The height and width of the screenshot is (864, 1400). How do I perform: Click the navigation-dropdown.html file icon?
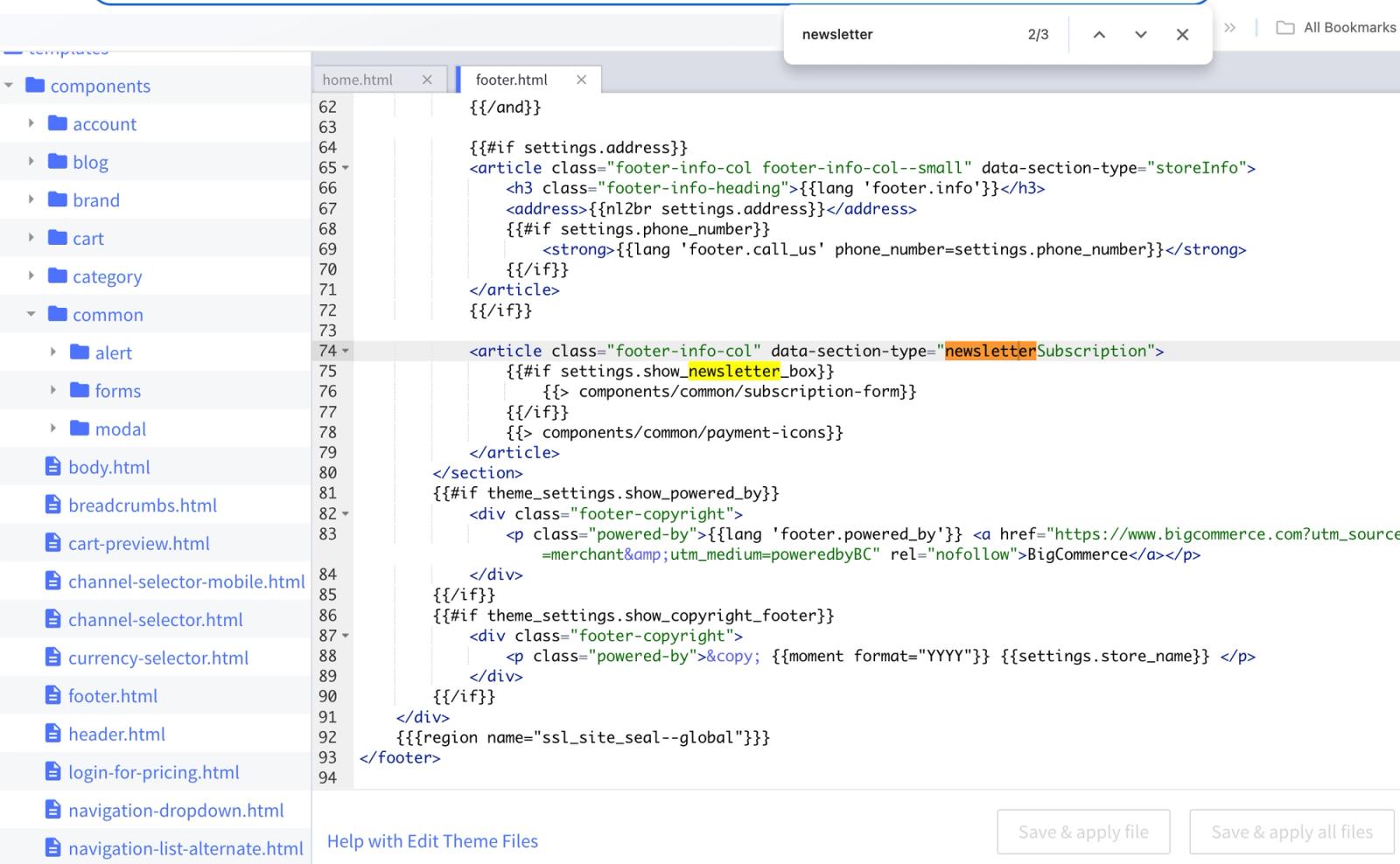click(x=53, y=810)
